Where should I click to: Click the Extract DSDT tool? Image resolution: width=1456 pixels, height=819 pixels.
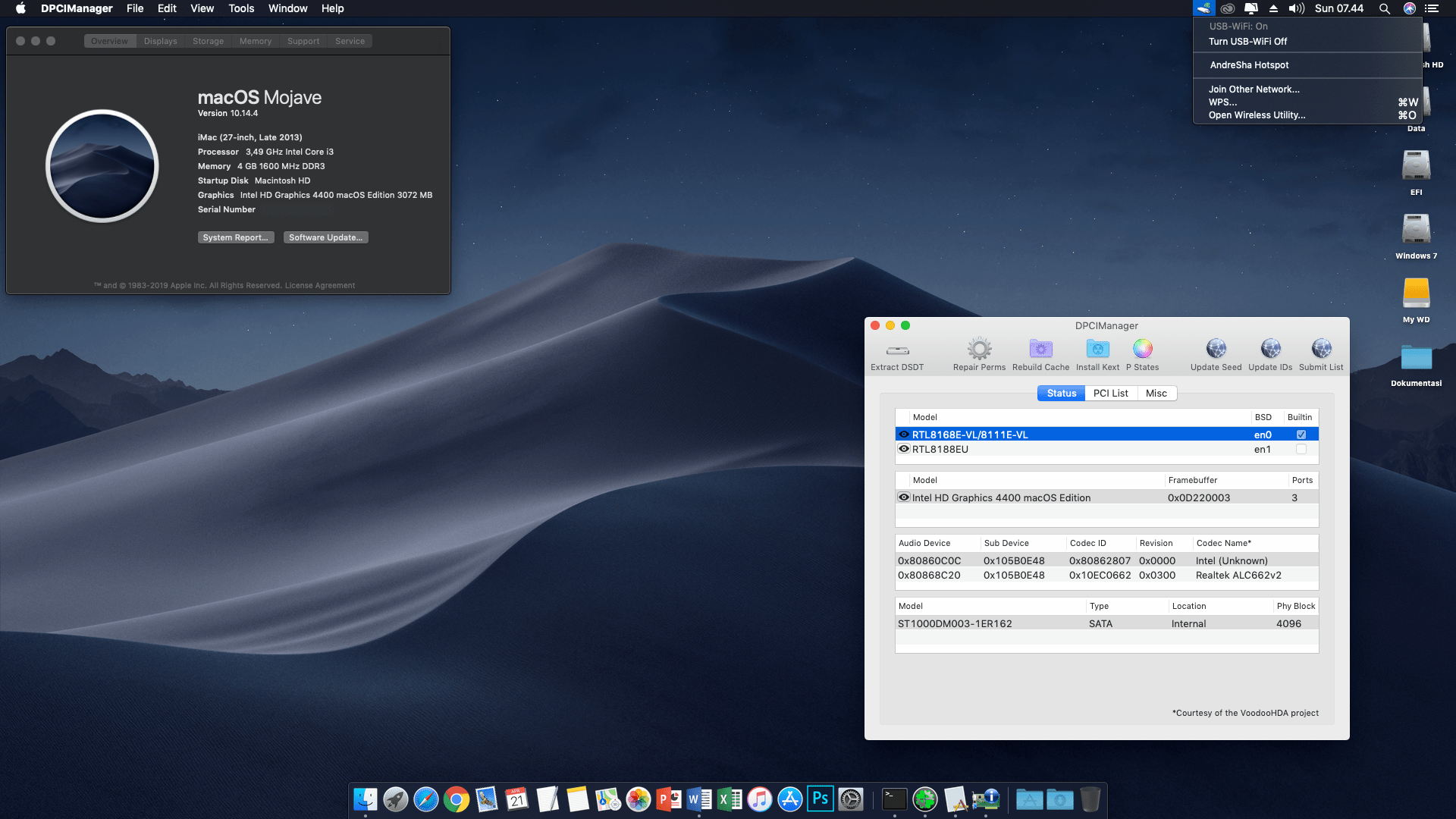point(897,353)
